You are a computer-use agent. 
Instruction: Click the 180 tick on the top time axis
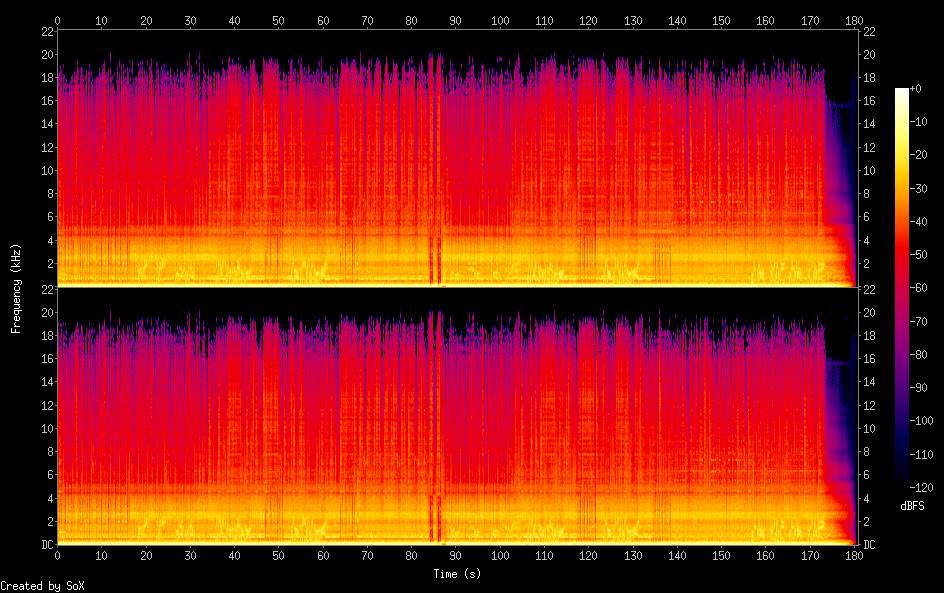(853, 20)
